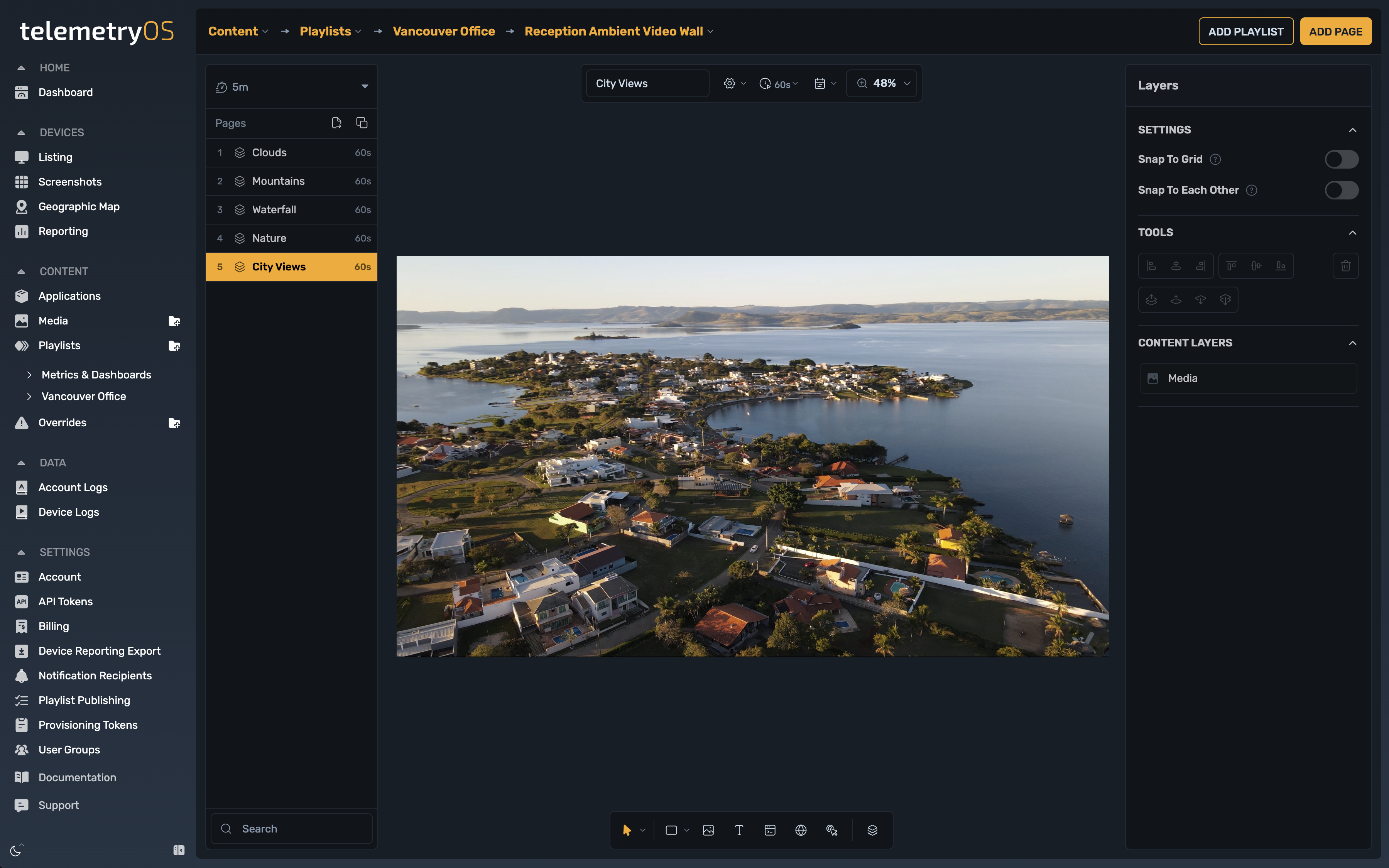
Task: Collapse the Content Layers section
Action: 1353,343
